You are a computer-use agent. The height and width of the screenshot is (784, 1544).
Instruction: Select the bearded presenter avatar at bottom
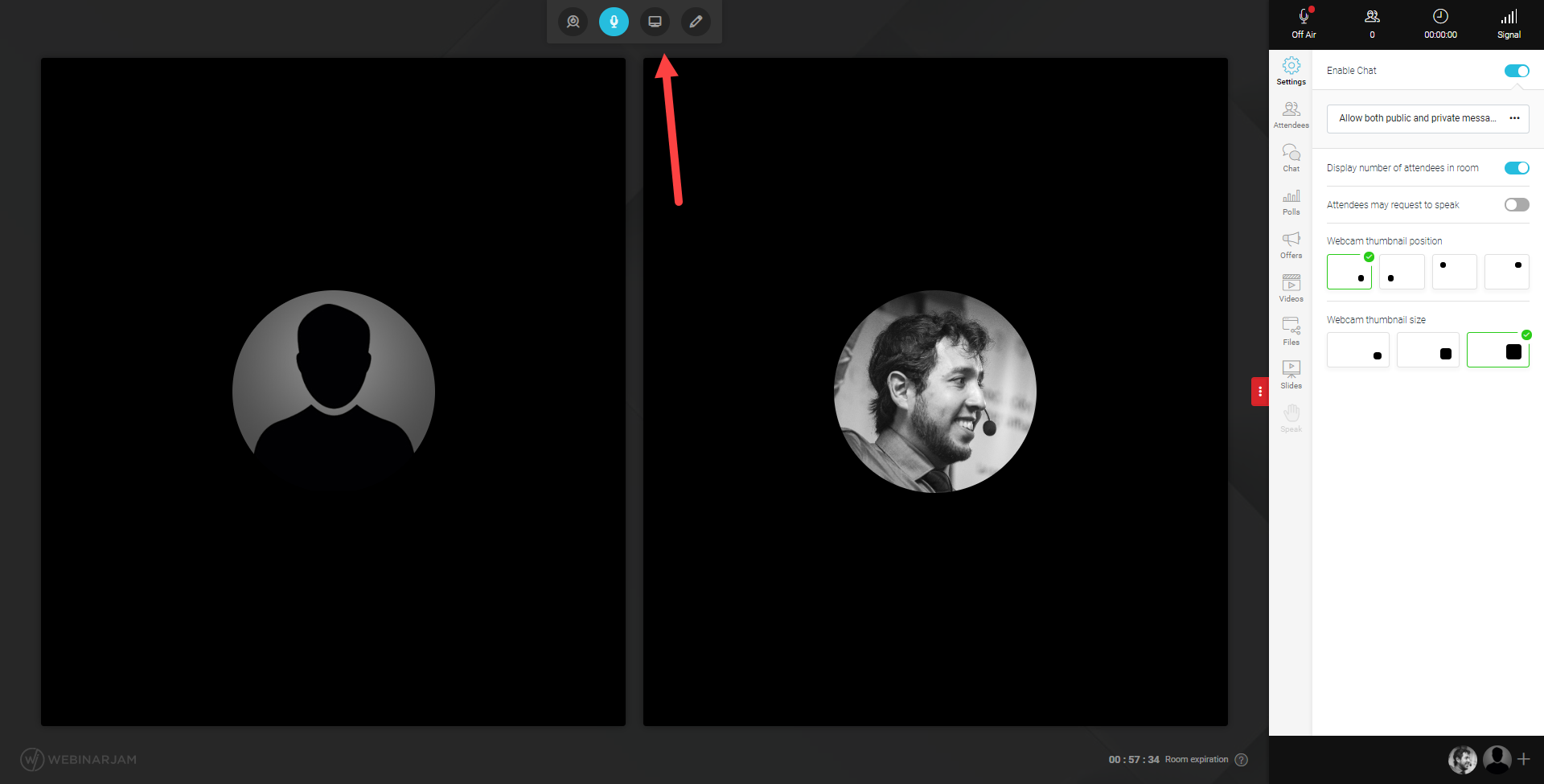click(x=1463, y=759)
